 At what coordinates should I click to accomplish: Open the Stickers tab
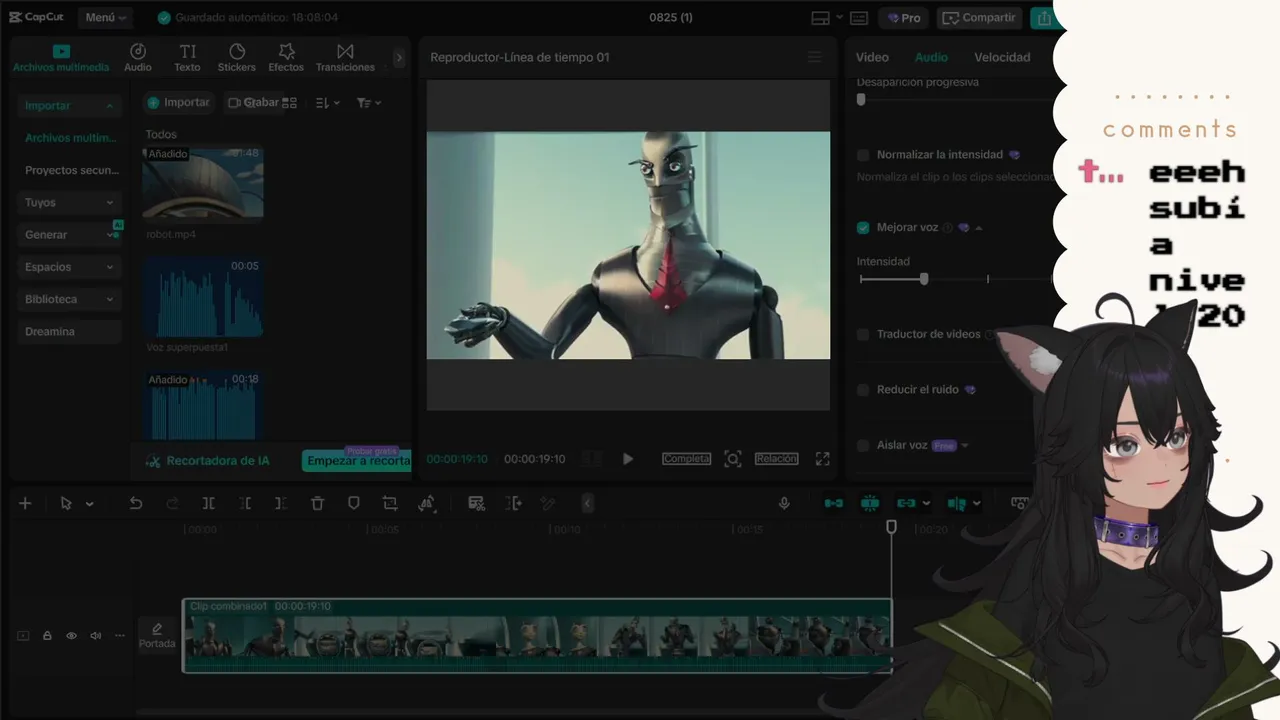(x=237, y=58)
